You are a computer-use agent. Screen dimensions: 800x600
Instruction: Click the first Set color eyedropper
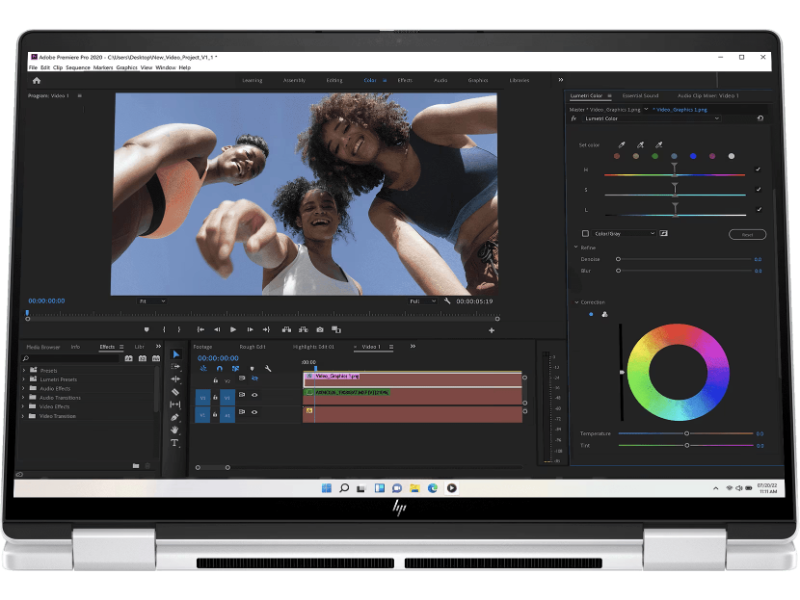click(x=621, y=144)
